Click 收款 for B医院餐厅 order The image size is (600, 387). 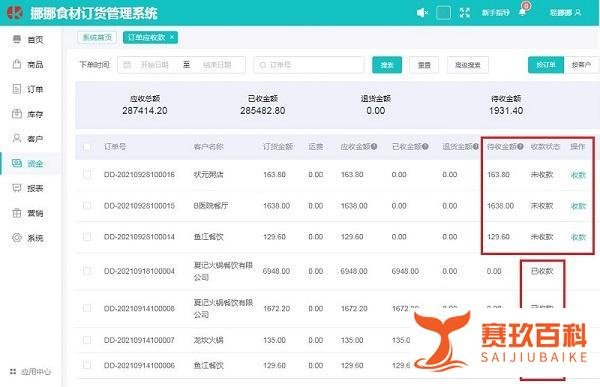click(578, 206)
